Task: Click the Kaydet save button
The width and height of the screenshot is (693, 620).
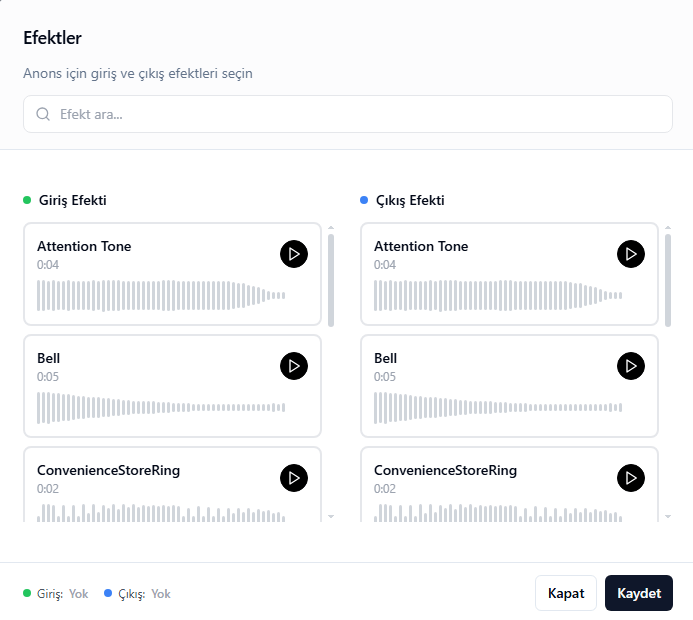Action: tap(638, 593)
